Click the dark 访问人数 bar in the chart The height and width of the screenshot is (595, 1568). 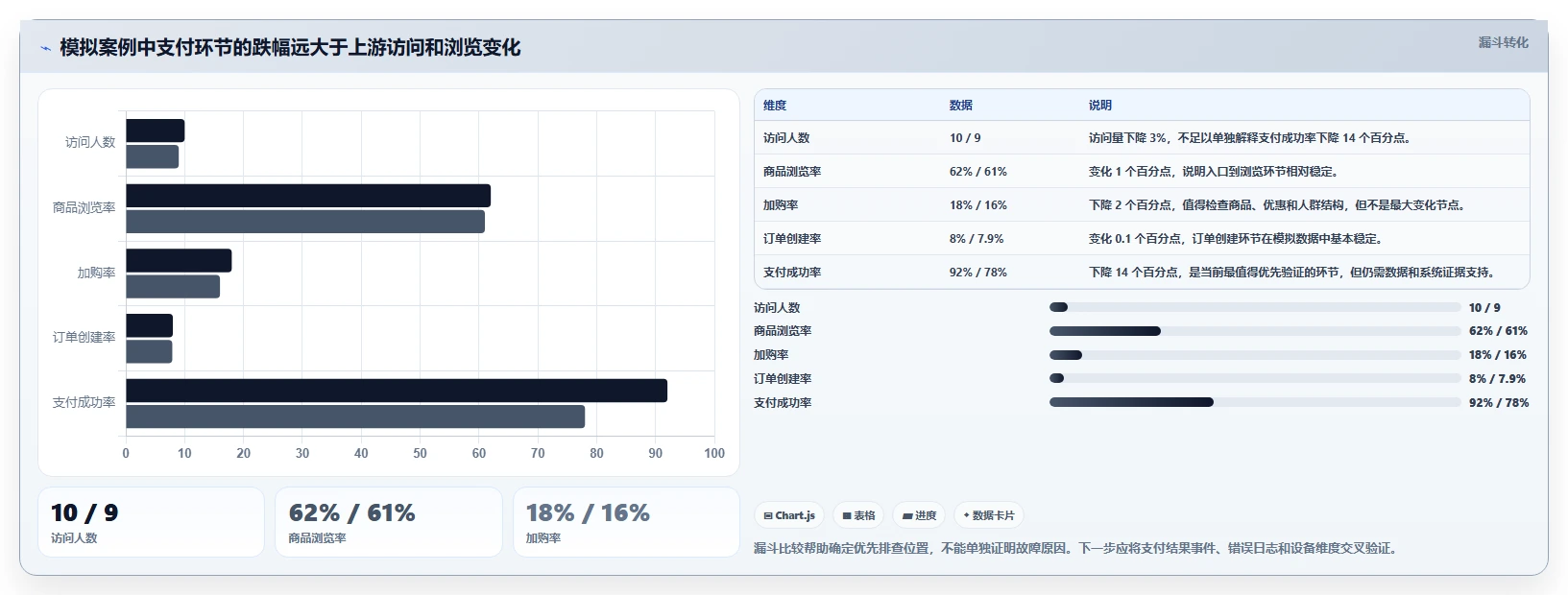point(155,131)
